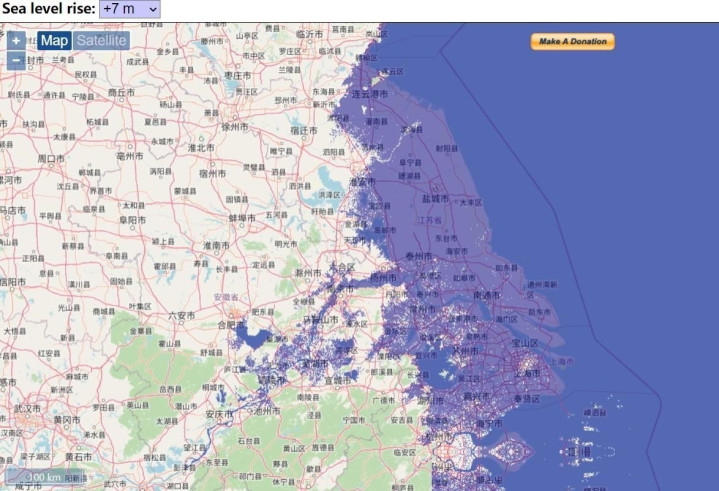The image size is (719, 491).
Task: Click the 徐州市 city label
Action: pyautogui.click(x=235, y=127)
